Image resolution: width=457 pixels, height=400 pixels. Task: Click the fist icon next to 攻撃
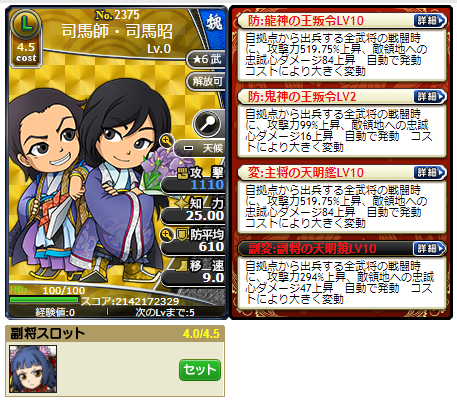182,173
